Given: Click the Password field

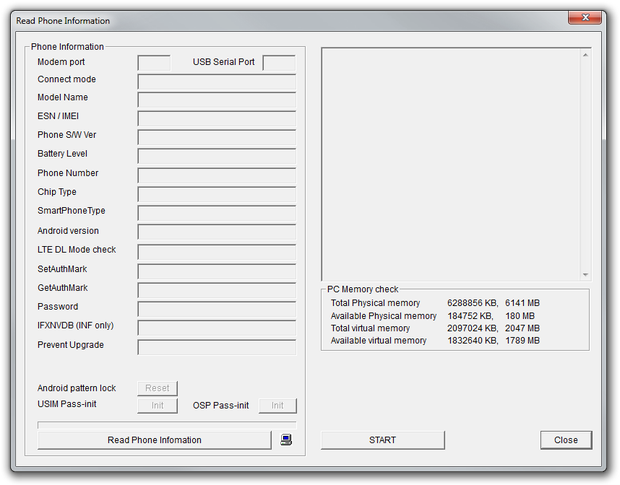Looking at the screenshot, I should (x=217, y=309).
